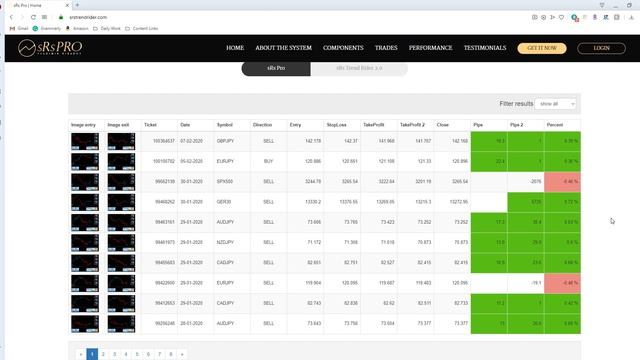Open a new browser tab with plus

tap(77, 5)
